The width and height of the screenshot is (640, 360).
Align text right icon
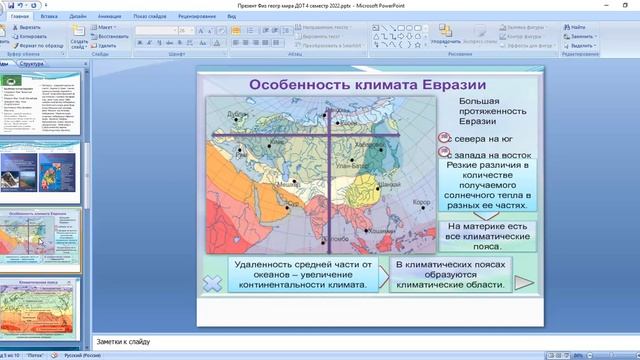256,43
